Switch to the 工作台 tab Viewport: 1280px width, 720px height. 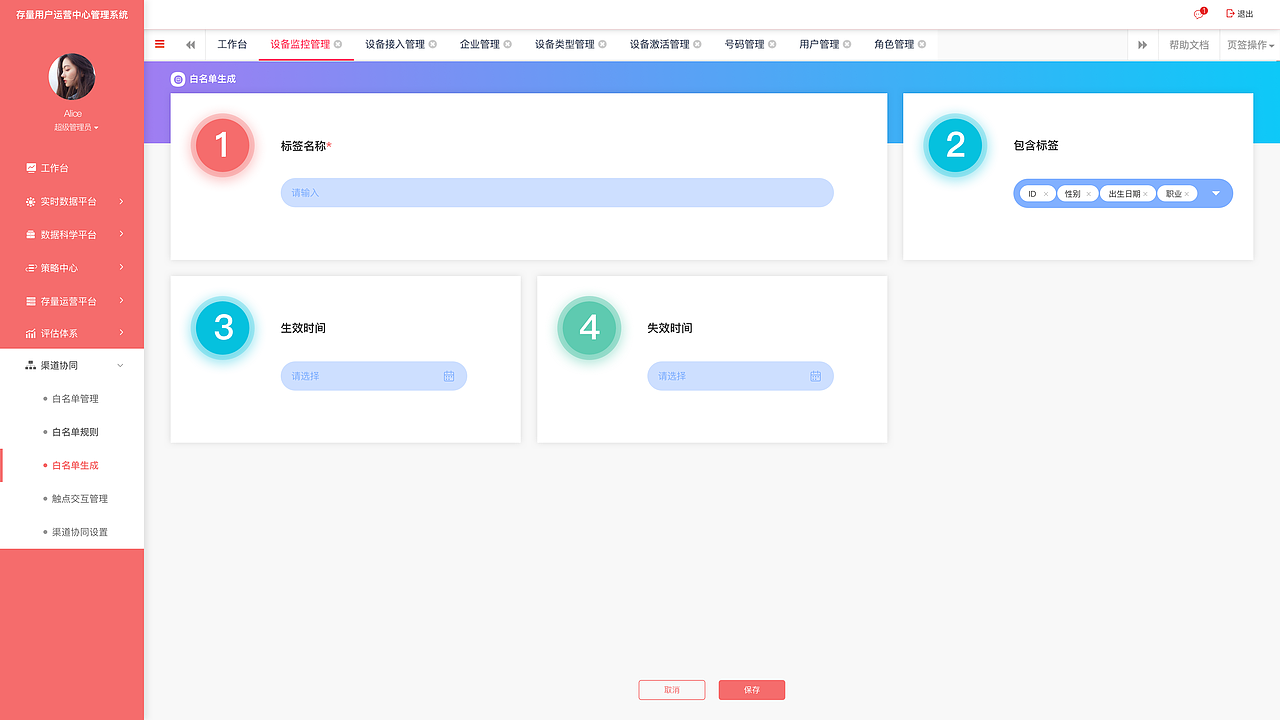[232, 45]
